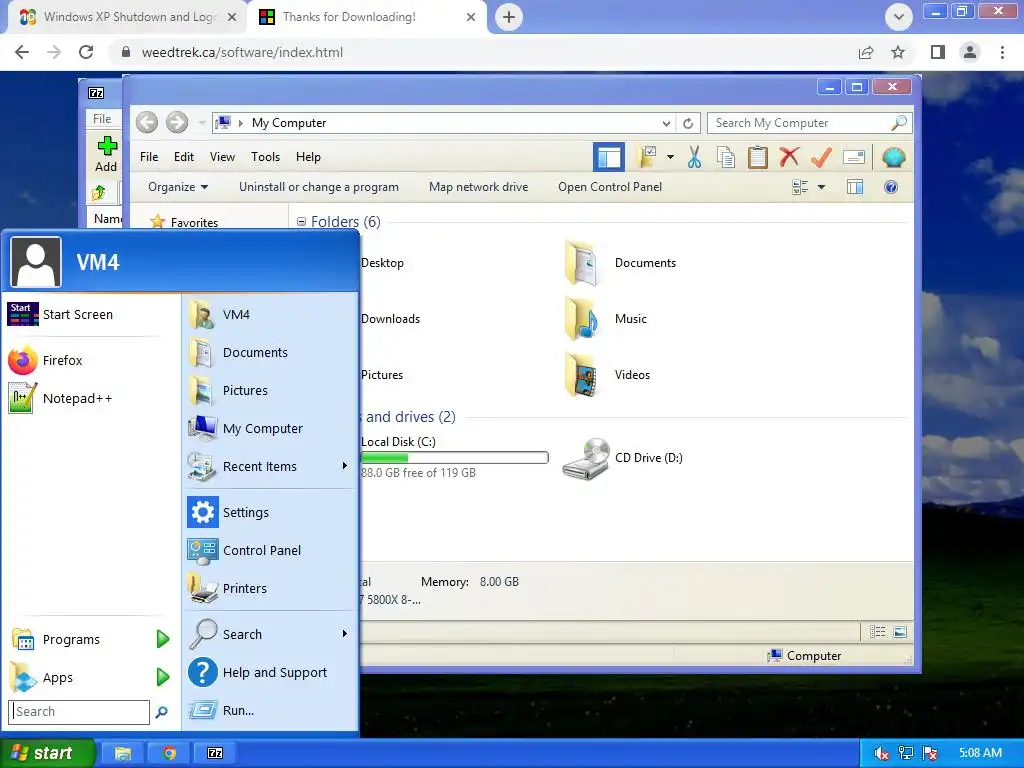Open Control Panel from the start menu
Screen dimensions: 1024x768
(270, 551)
